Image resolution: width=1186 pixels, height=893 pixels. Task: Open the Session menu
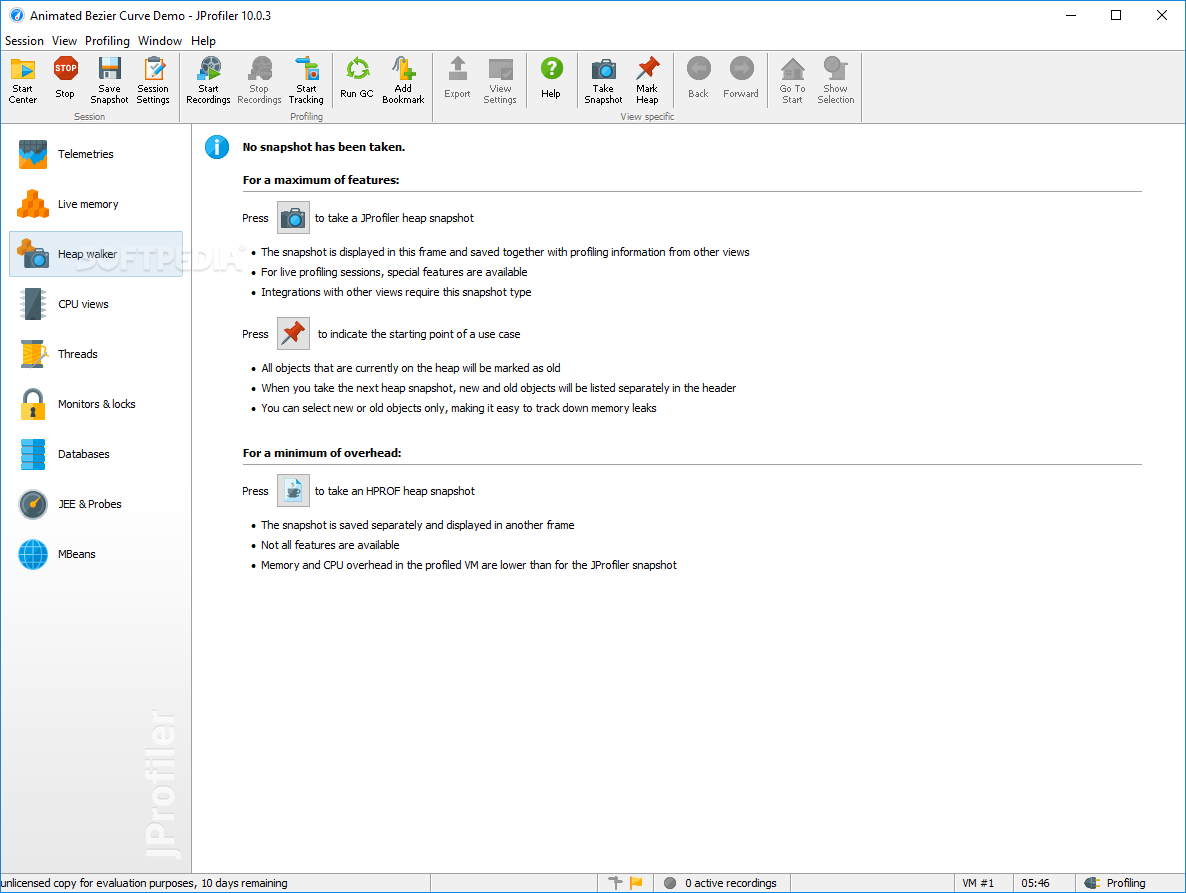[x=24, y=41]
